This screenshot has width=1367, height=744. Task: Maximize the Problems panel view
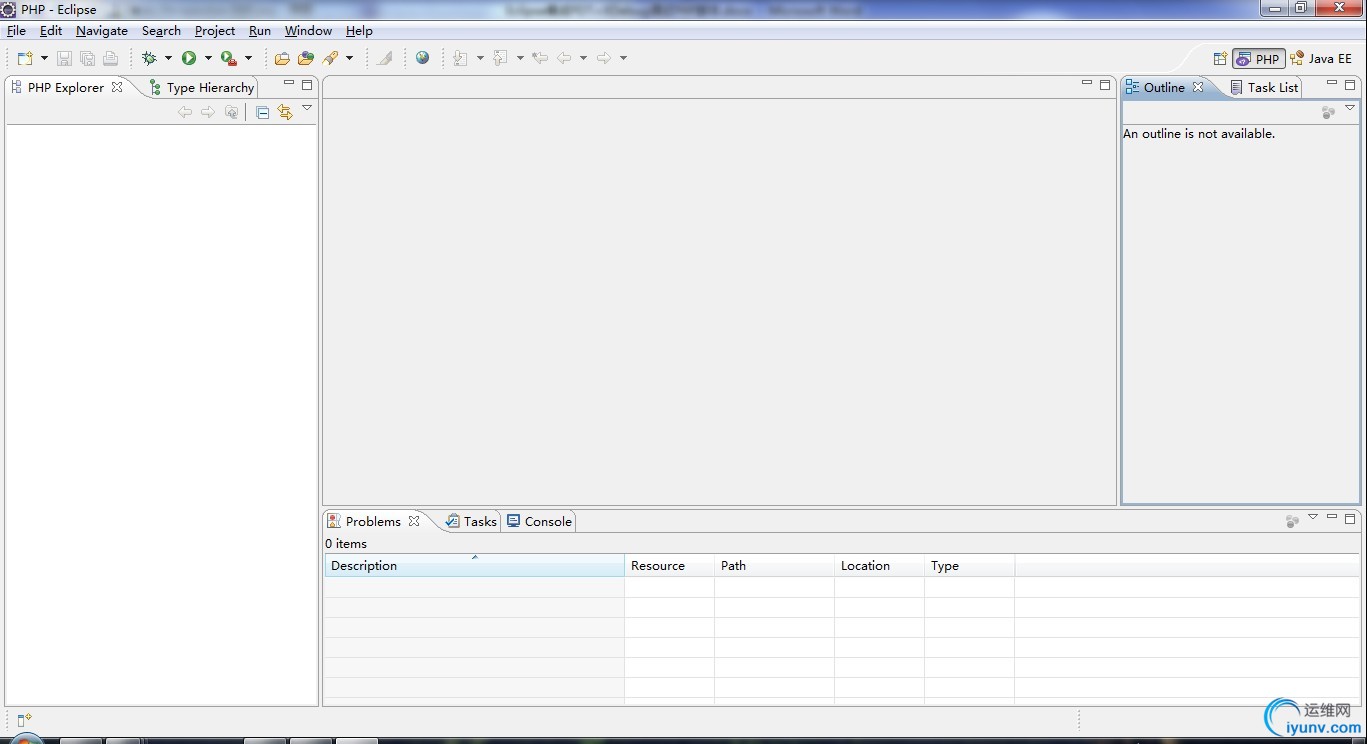point(1350,518)
